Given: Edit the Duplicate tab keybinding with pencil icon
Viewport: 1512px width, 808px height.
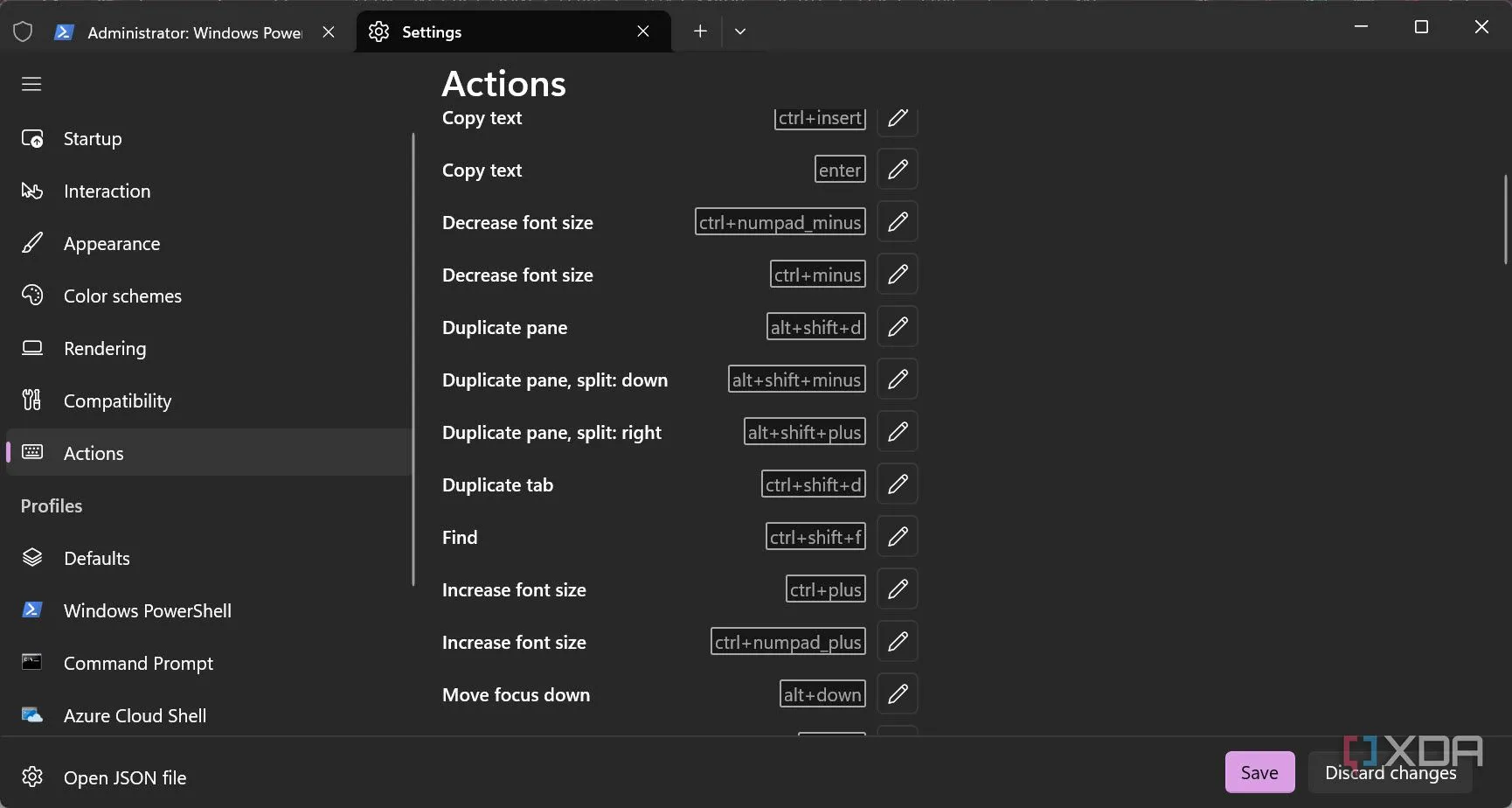Looking at the screenshot, I should (x=897, y=484).
